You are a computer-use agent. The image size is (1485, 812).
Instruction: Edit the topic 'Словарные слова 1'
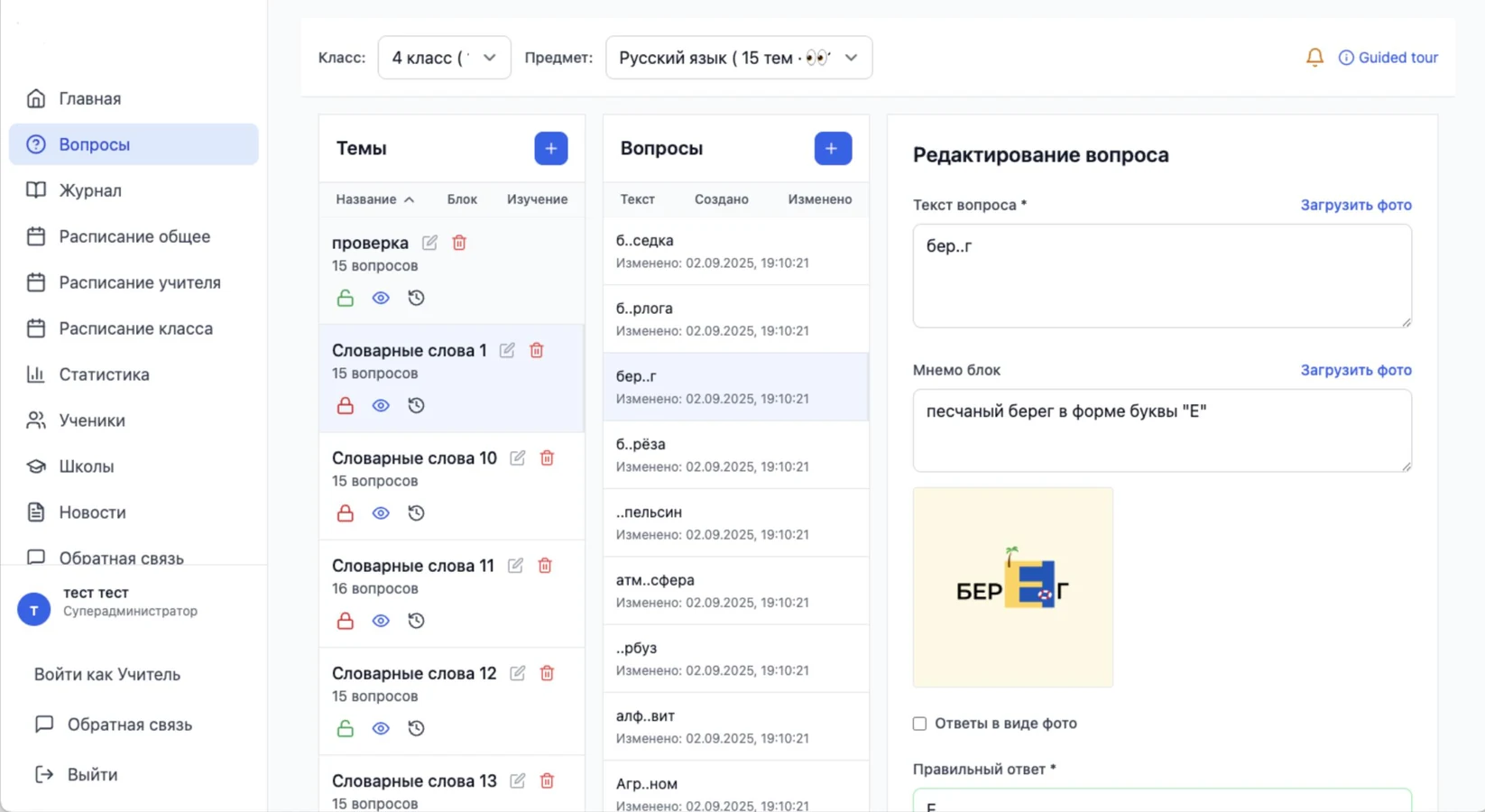(x=507, y=350)
